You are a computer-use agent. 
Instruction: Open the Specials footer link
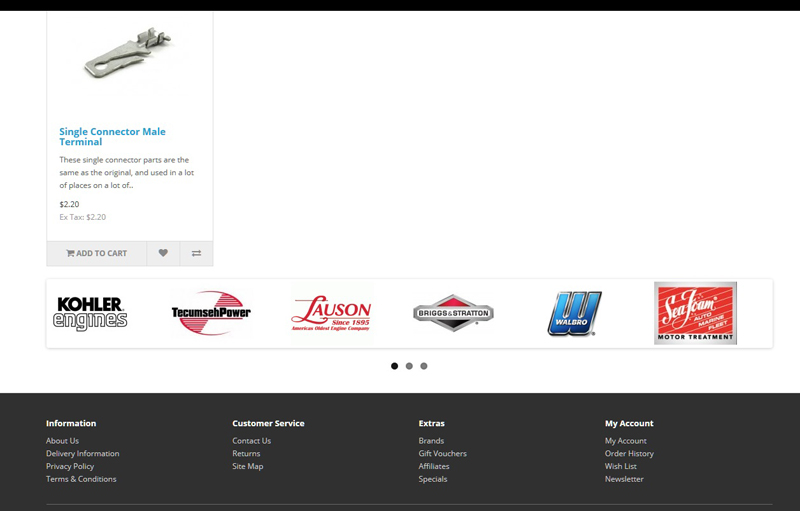433,479
